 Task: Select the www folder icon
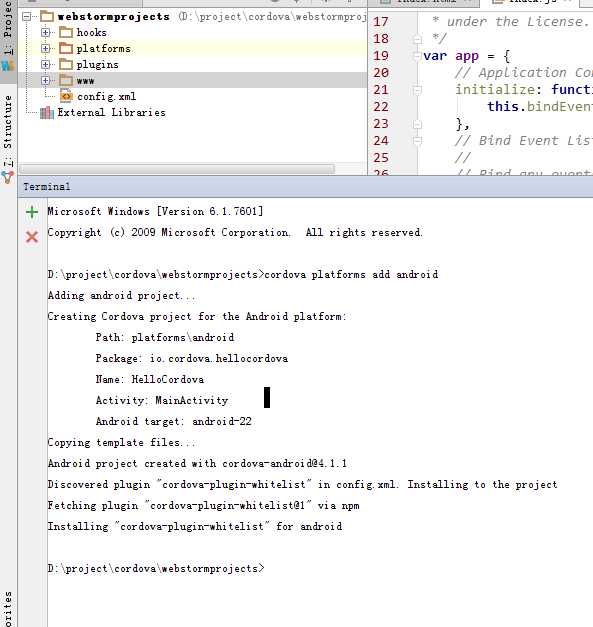click(x=66, y=80)
